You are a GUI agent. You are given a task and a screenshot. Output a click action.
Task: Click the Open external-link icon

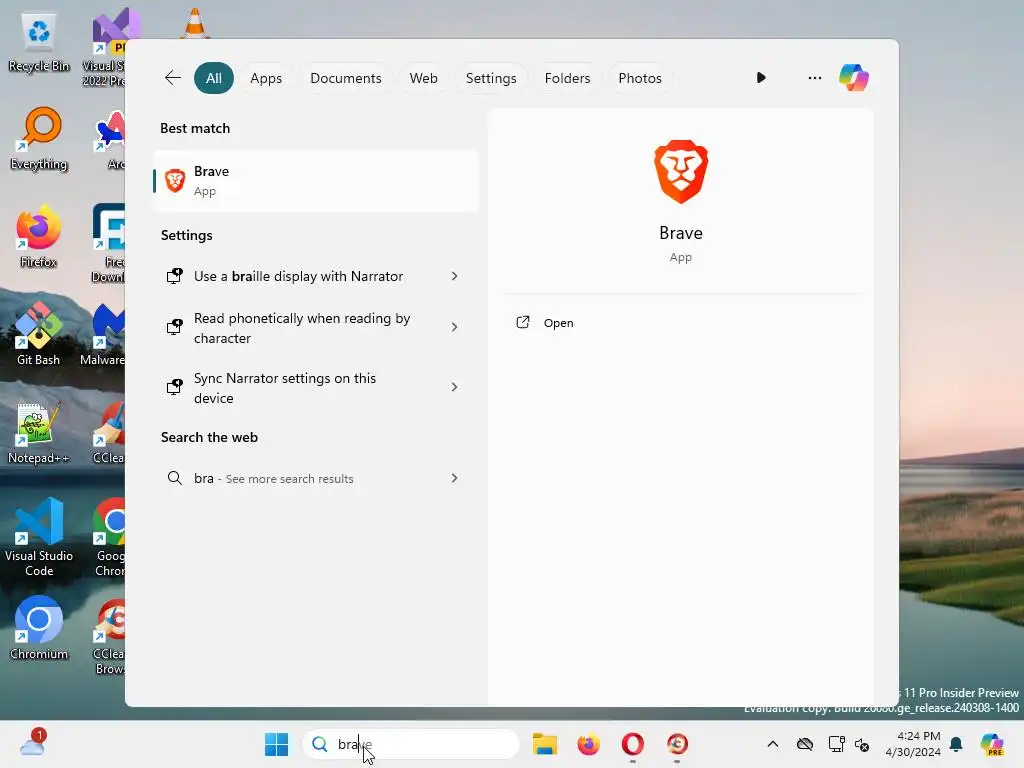pos(522,323)
